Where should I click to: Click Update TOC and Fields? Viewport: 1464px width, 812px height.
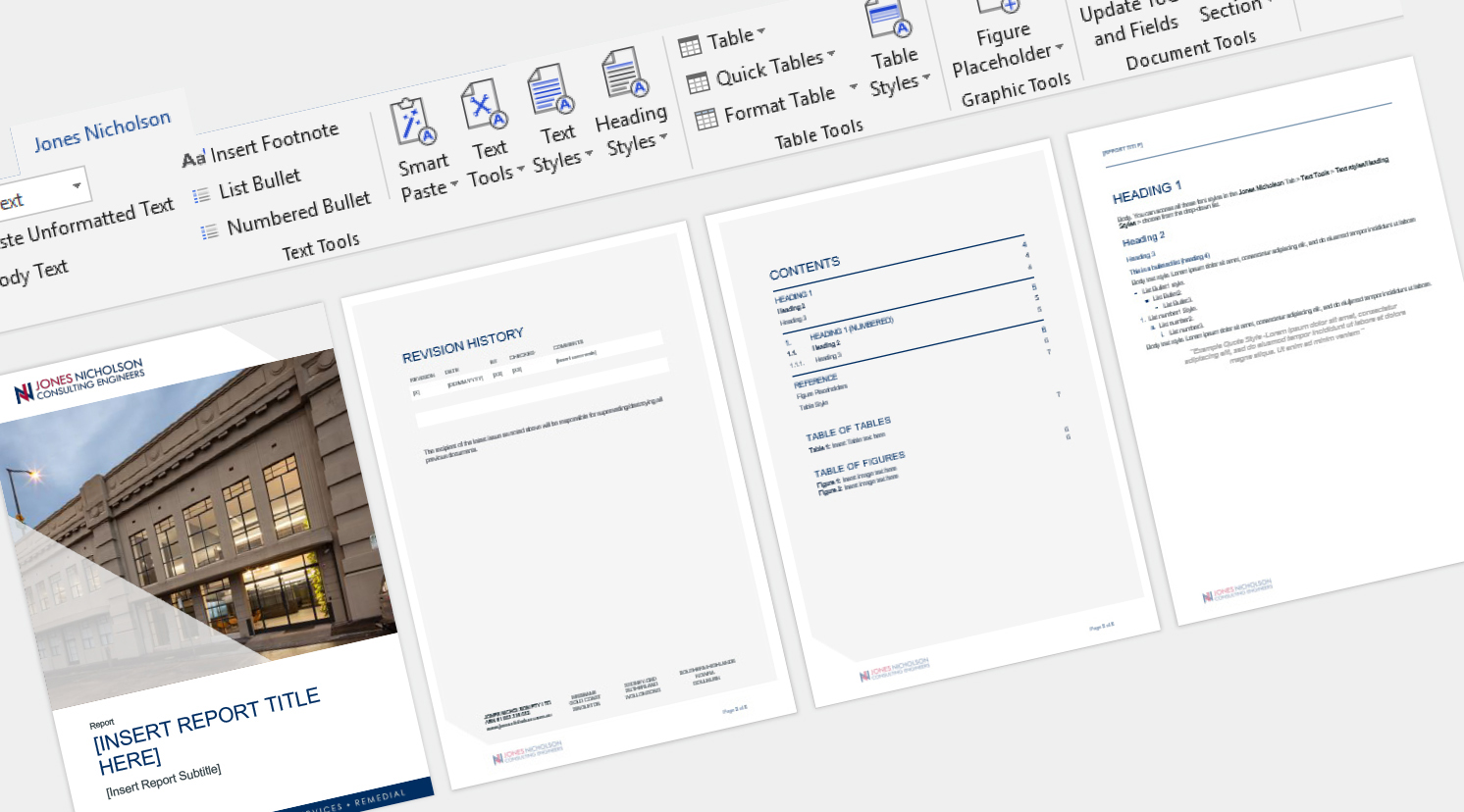(1133, 21)
